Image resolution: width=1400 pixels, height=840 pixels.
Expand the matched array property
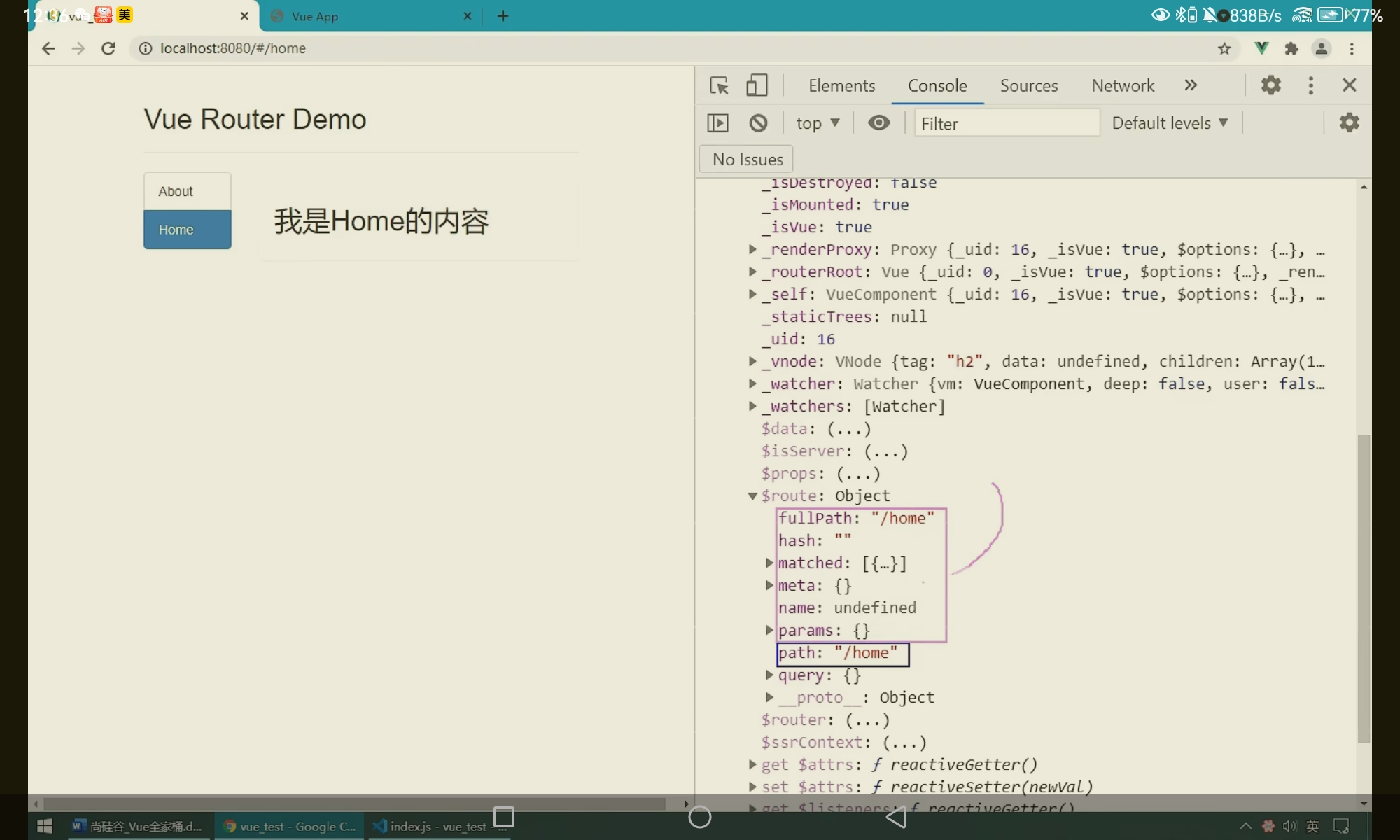point(769,563)
